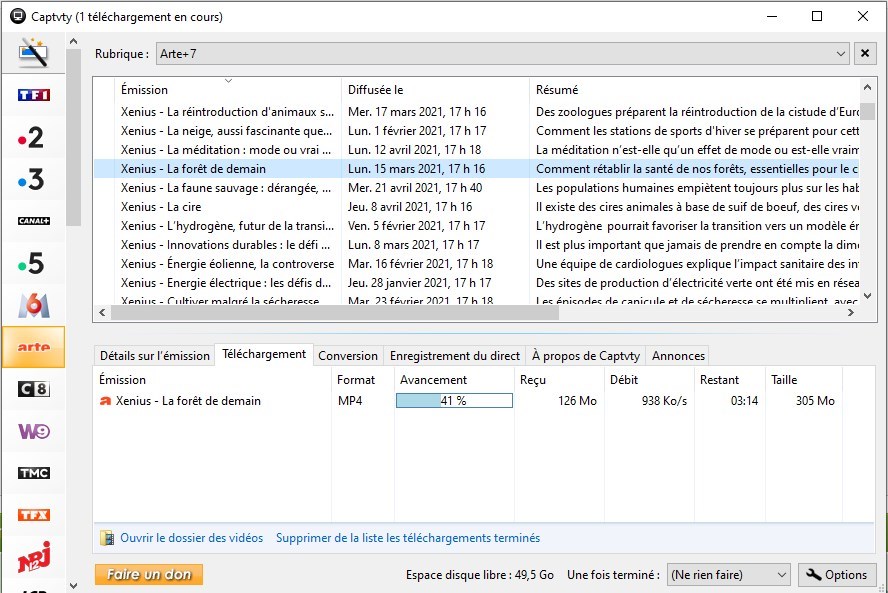The height and width of the screenshot is (593, 888).
Task: Select the M6 channel icon
Action: coord(33,305)
